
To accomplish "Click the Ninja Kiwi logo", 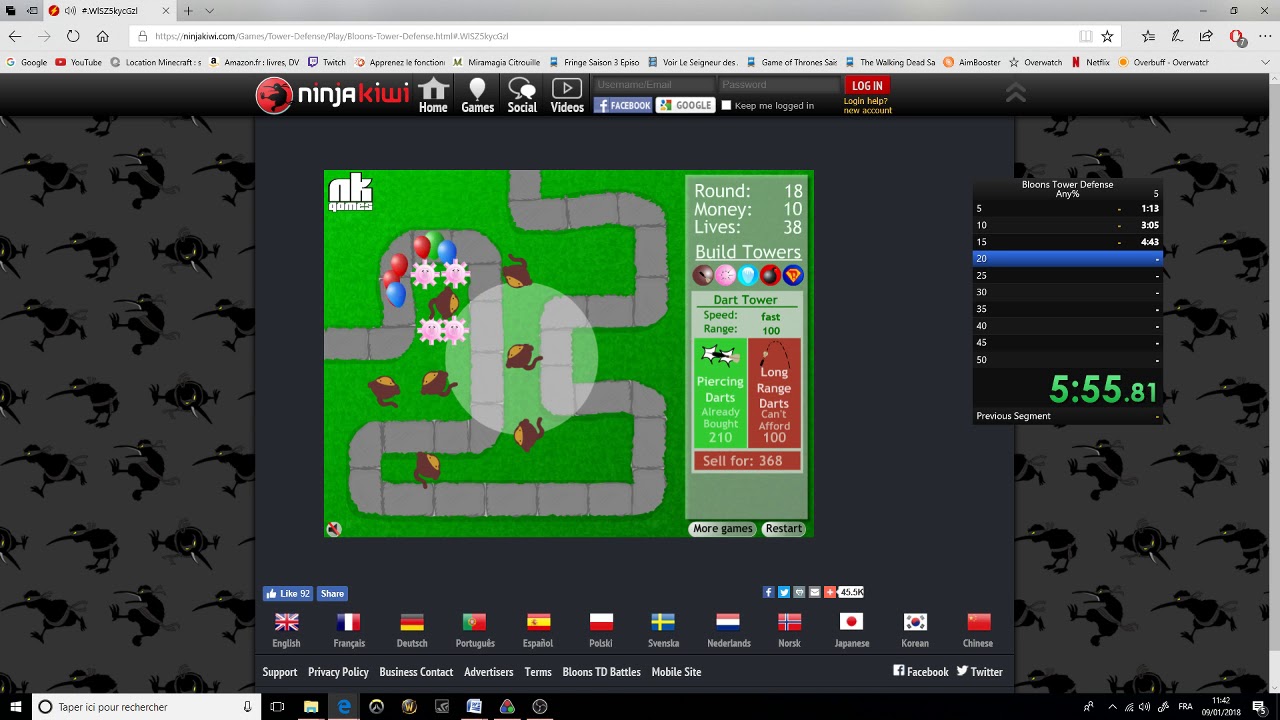I will [x=332, y=96].
